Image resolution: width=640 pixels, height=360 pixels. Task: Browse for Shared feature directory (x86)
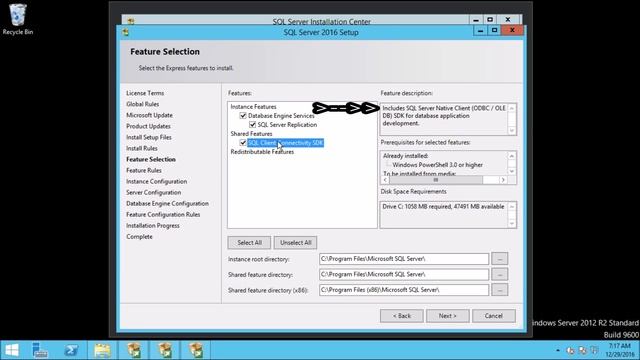pyautogui.click(x=500, y=290)
